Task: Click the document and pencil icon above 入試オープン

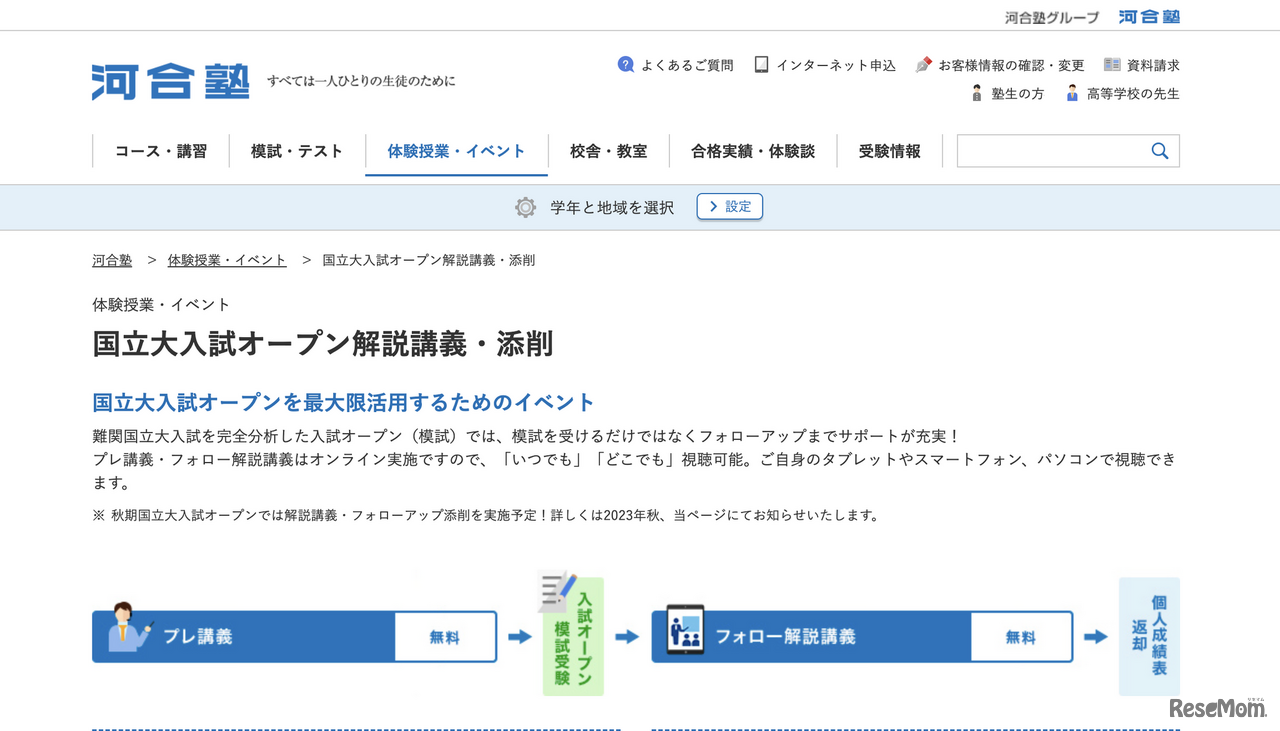Action: click(557, 592)
